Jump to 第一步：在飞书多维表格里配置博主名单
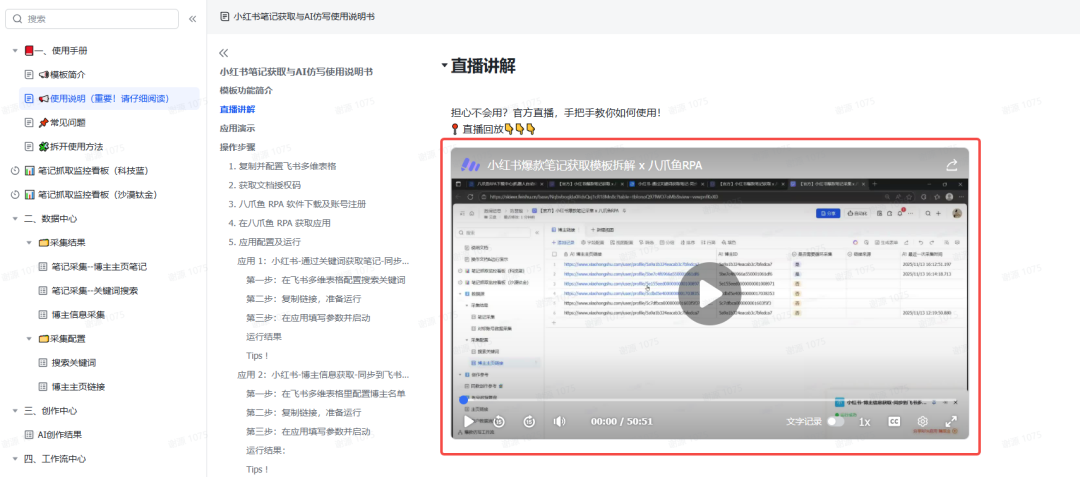Image resolution: width=1080 pixels, height=477 pixels. pos(326,394)
